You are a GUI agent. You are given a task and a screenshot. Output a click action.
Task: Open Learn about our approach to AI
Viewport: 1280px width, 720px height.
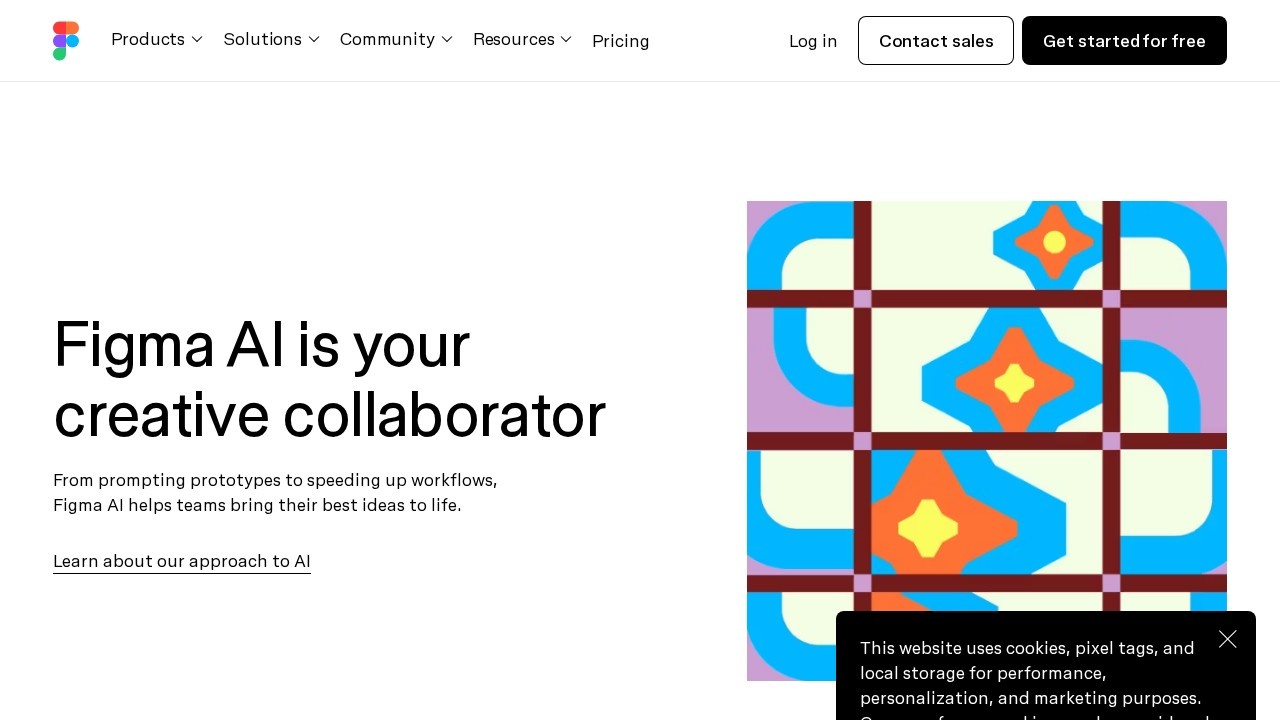(x=182, y=561)
